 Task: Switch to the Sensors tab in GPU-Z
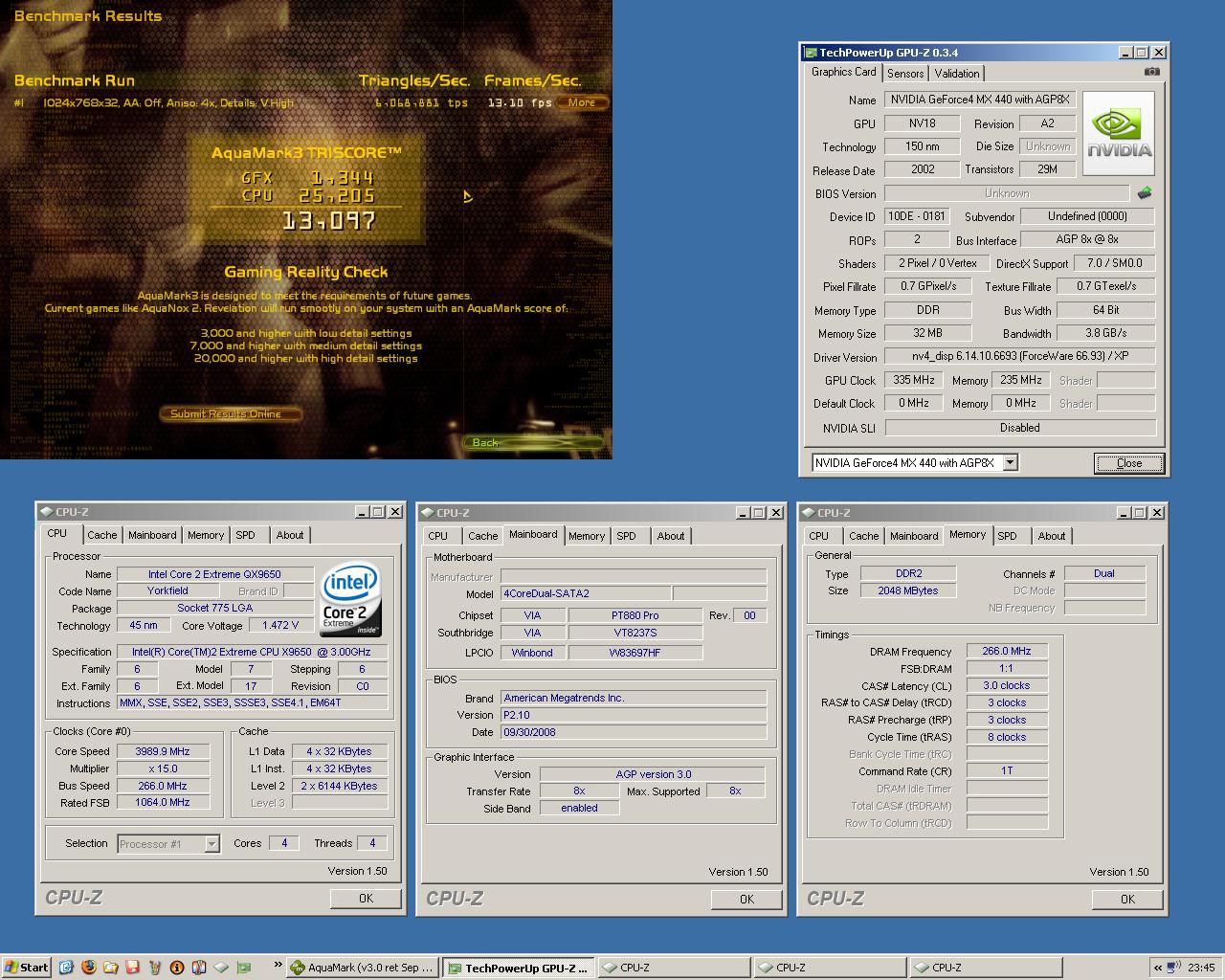tap(905, 74)
